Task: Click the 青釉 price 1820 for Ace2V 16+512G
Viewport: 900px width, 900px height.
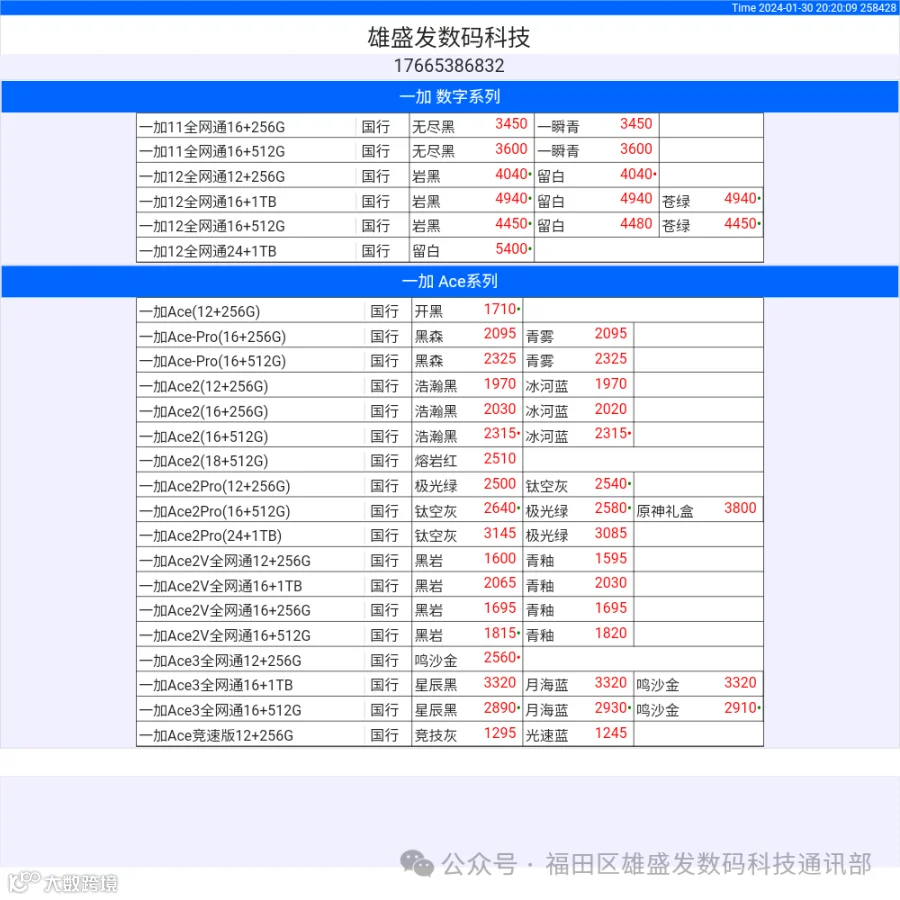Action: click(611, 633)
